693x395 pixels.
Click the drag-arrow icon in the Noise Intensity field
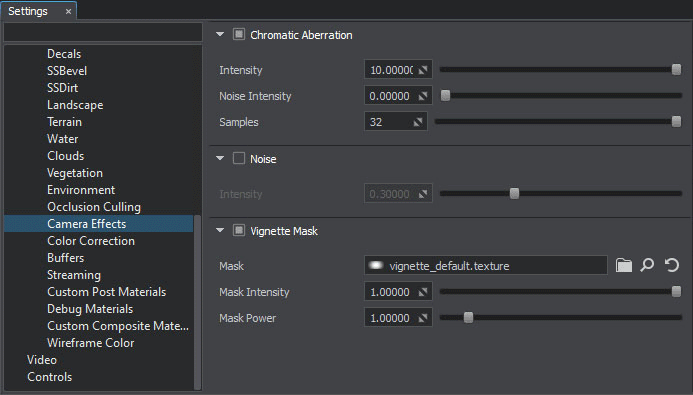click(423, 96)
